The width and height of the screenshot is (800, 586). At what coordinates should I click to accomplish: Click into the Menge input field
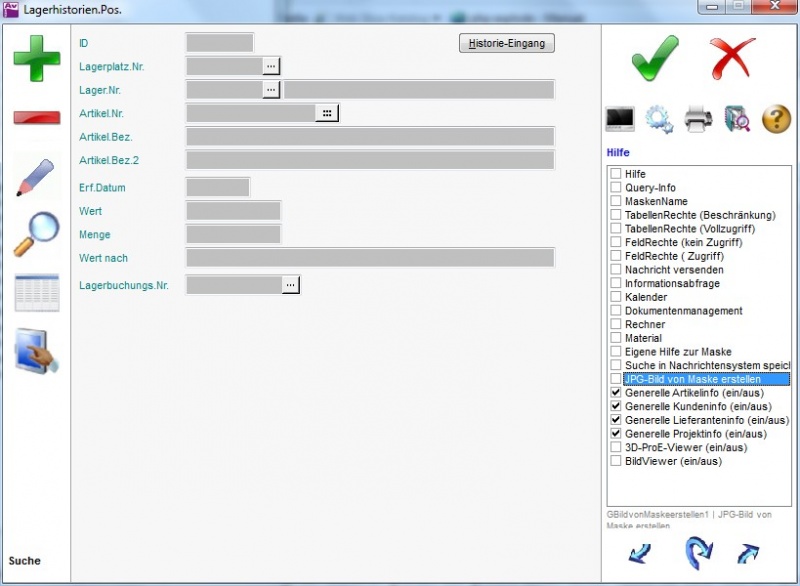click(x=233, y=235)
